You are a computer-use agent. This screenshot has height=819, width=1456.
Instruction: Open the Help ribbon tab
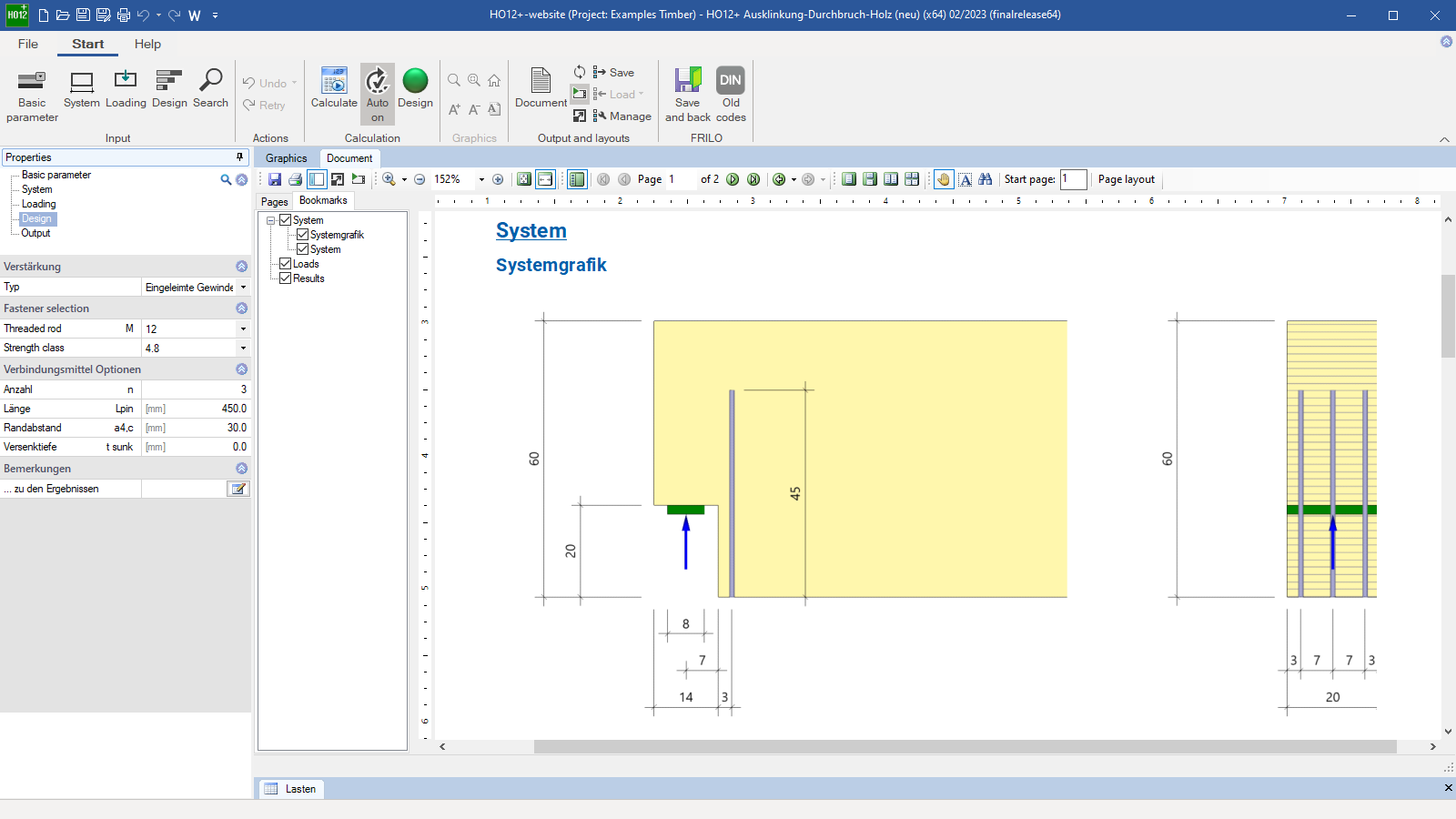coord(147,44)
